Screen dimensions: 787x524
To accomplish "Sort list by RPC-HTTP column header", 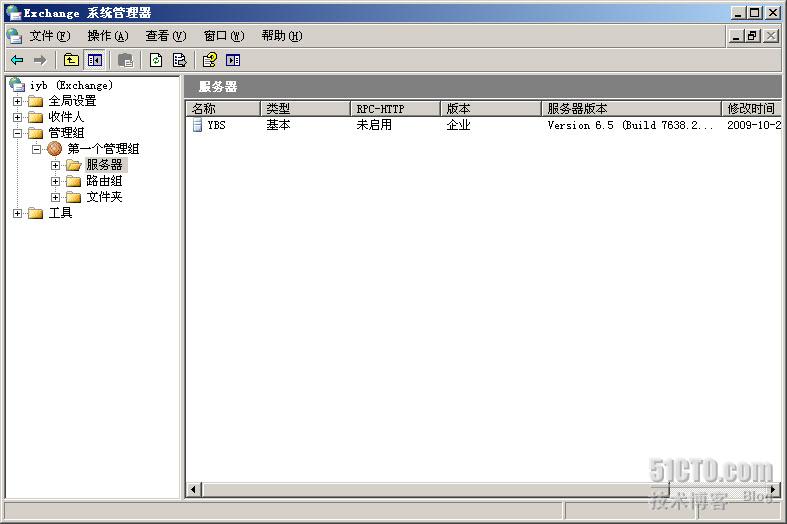I will coord(396,108).
